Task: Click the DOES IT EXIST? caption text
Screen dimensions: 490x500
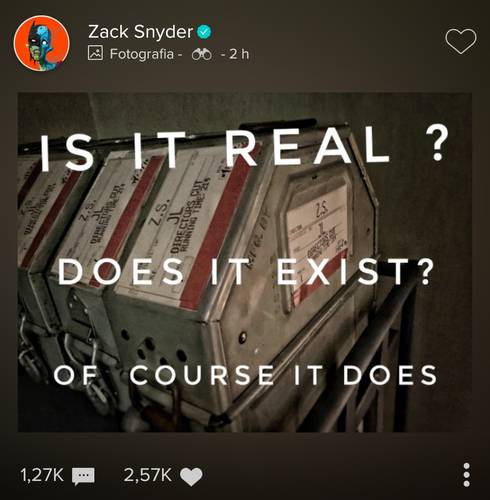Action: coord(246,272)
